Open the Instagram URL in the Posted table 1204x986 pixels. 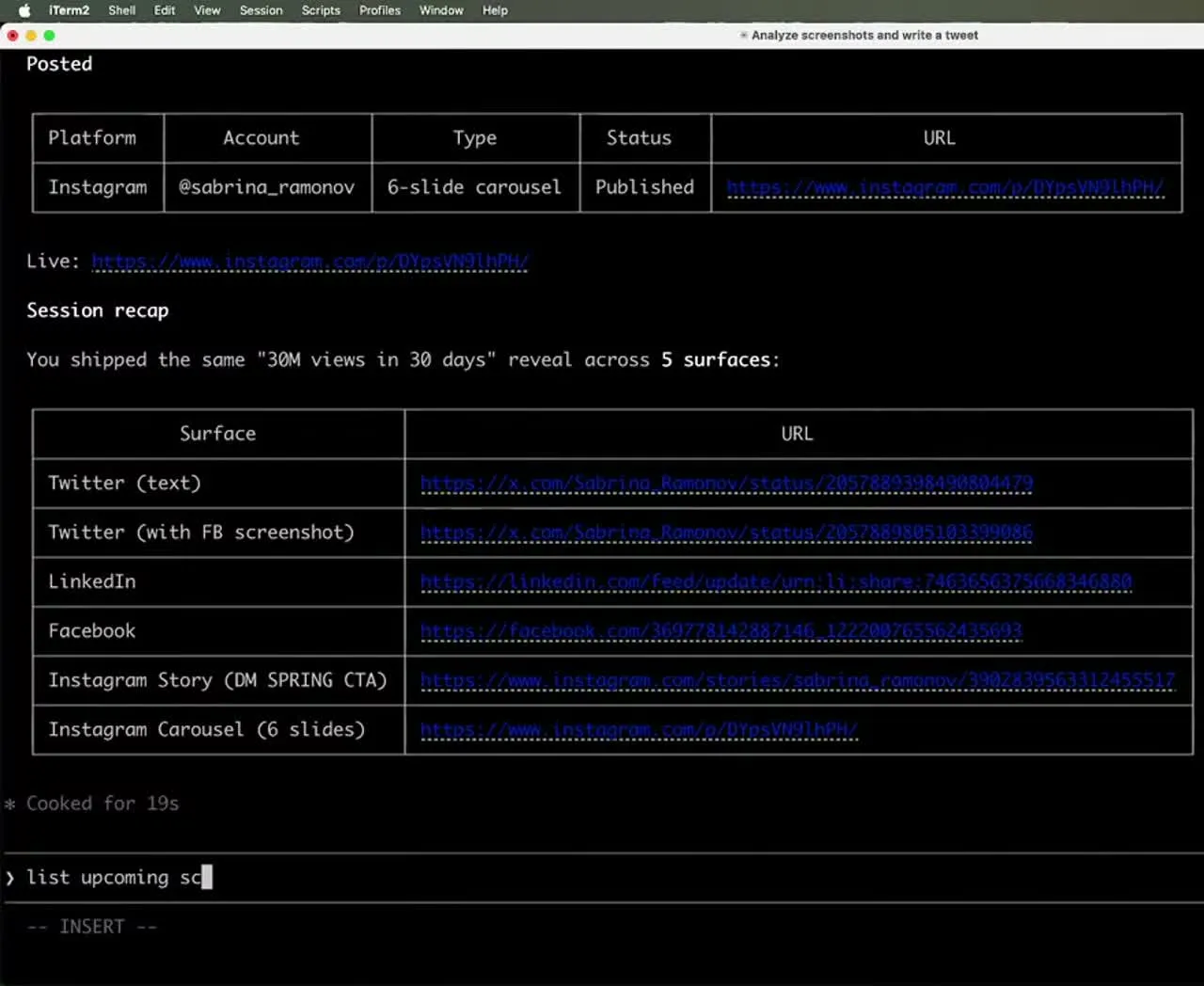point(945,187)
